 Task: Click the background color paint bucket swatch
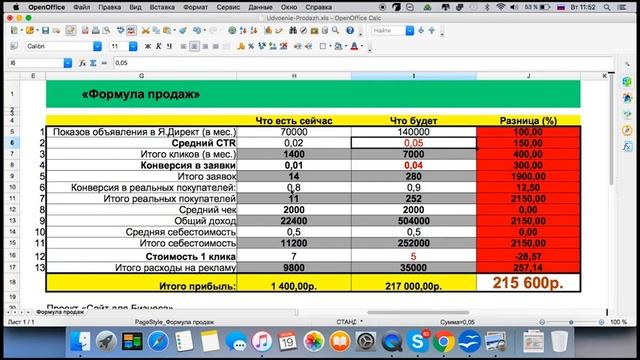click(x=338, y=46)
